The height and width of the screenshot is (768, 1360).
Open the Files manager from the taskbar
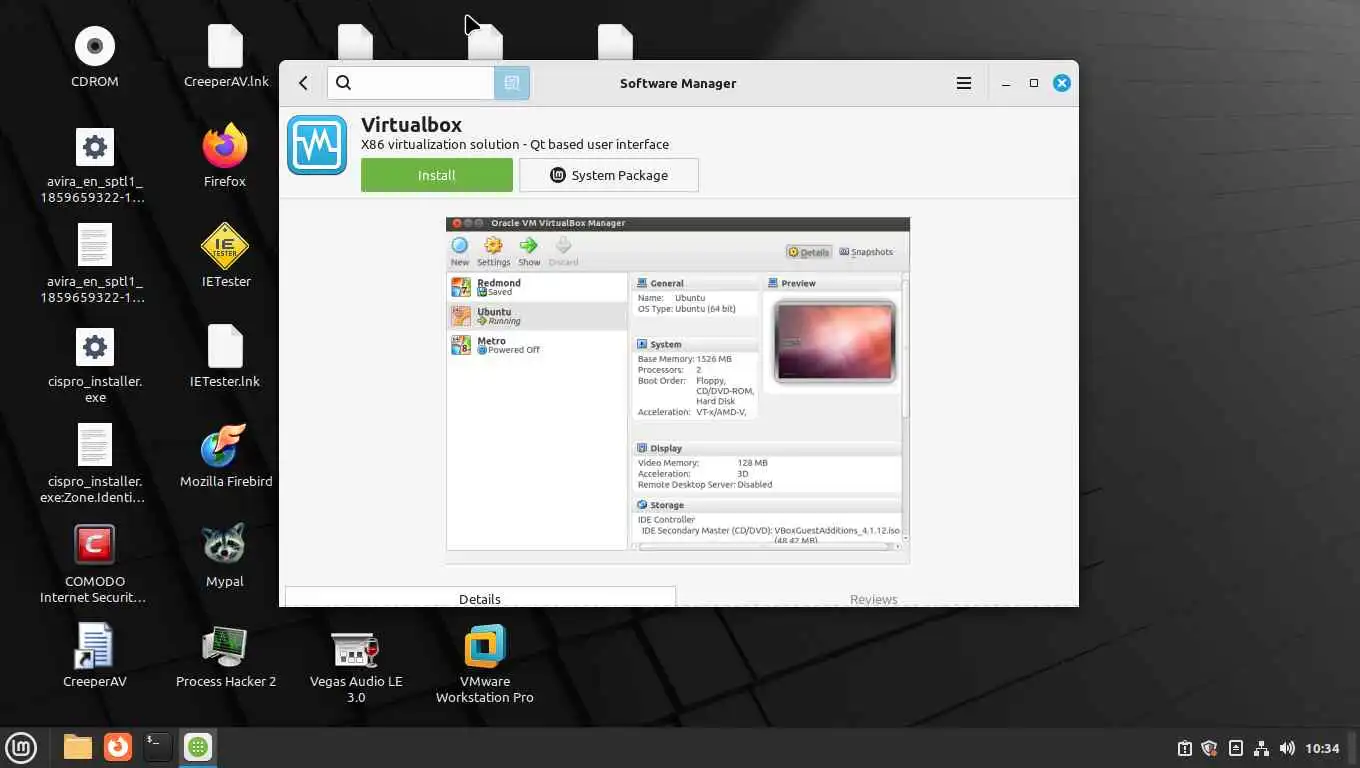(x=78, y=747)
